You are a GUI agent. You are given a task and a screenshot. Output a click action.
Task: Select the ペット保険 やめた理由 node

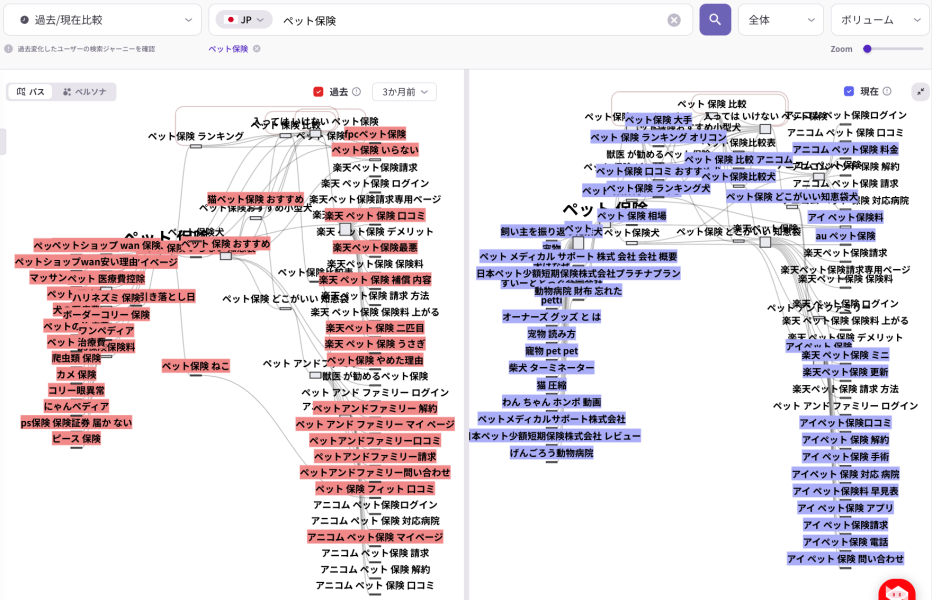(x=375, y=360)
